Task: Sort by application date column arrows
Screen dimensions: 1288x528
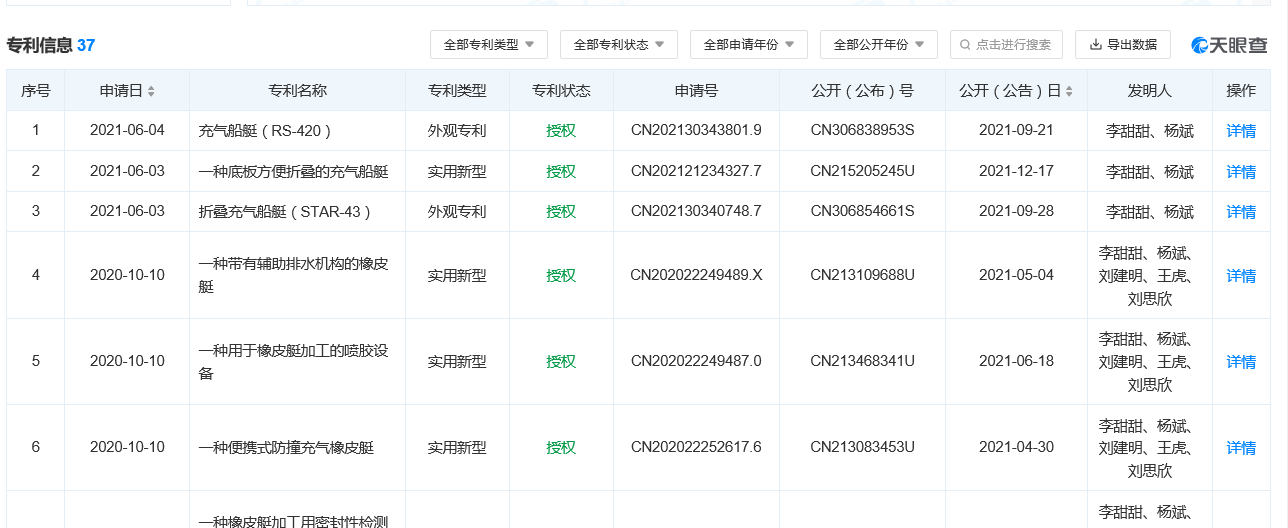Action: [151, 91]
